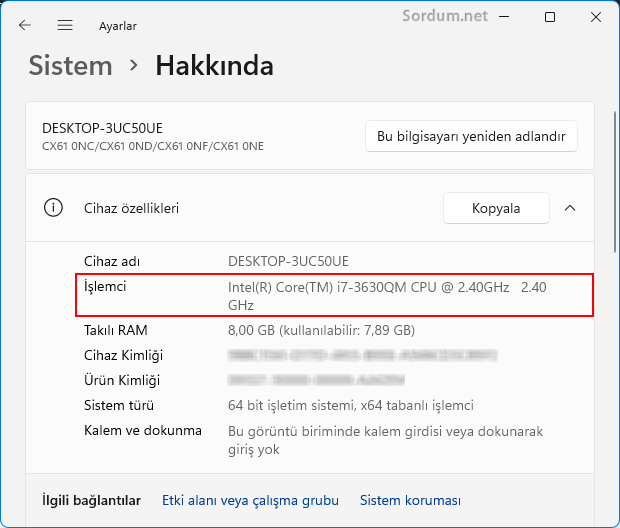The height and width of the screenshot is (528, 620).
Task: Click the Cihaz Kimliği label
Action: [x=123, y=355]
